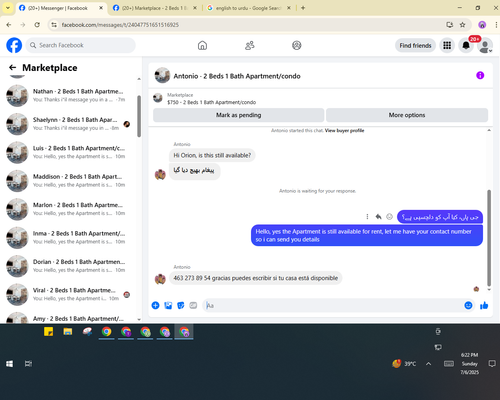Reply to the Urdu sent message
The image size is (500, 400).
click(378, 217)
